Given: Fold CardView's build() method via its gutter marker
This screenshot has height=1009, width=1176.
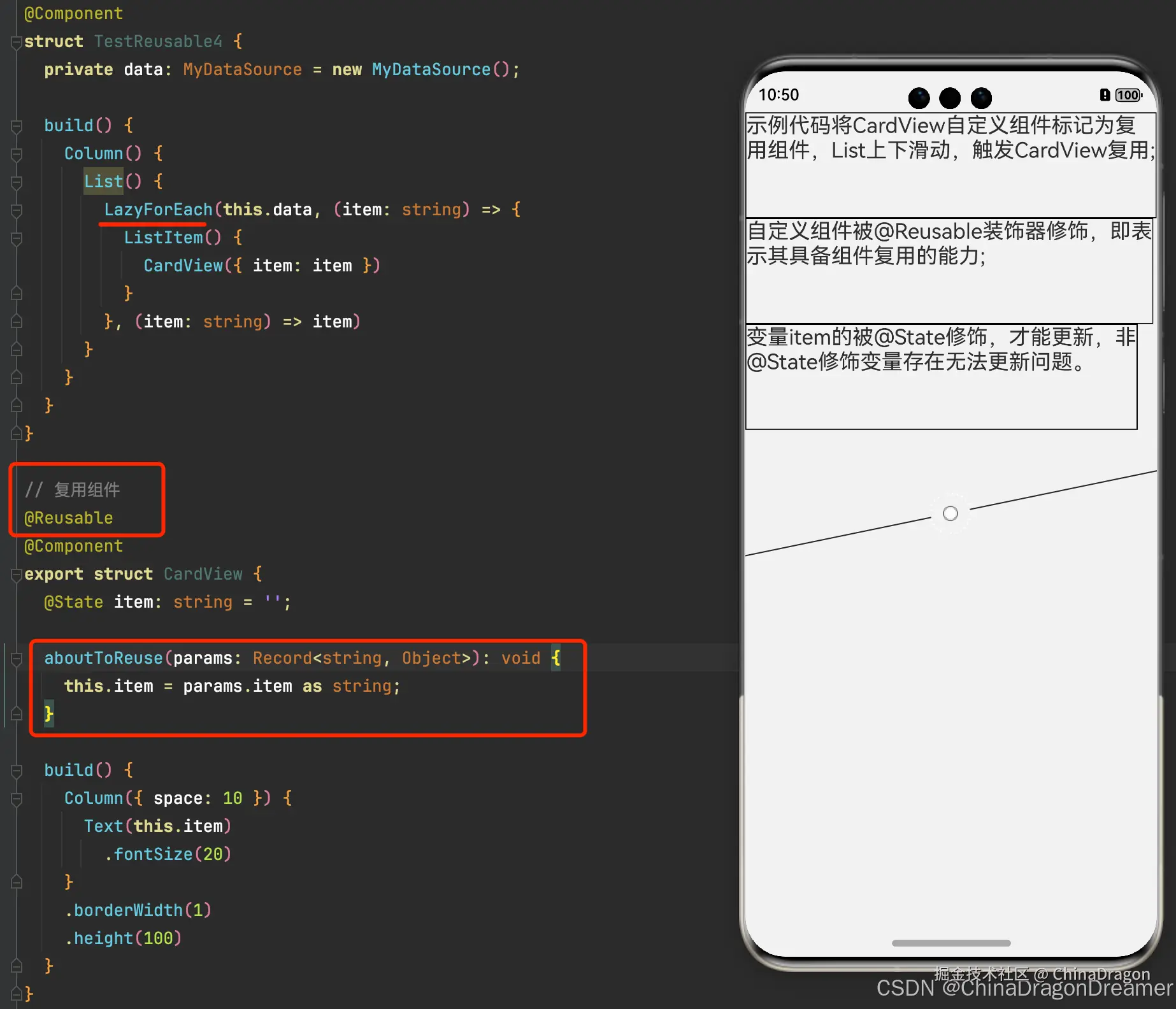Looking at the screenshot, I should coord(17,771).
